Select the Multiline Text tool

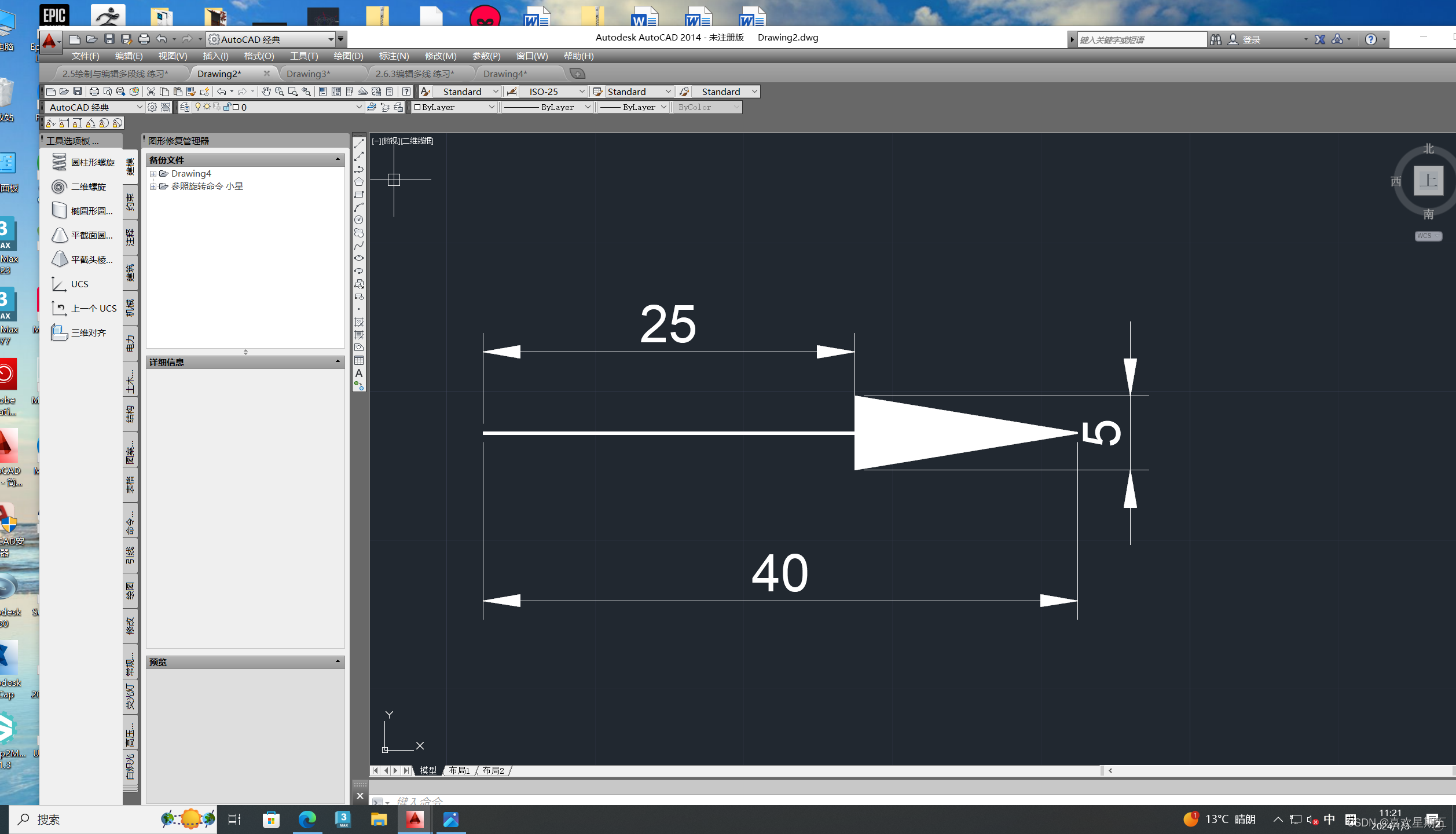(359, 374)
